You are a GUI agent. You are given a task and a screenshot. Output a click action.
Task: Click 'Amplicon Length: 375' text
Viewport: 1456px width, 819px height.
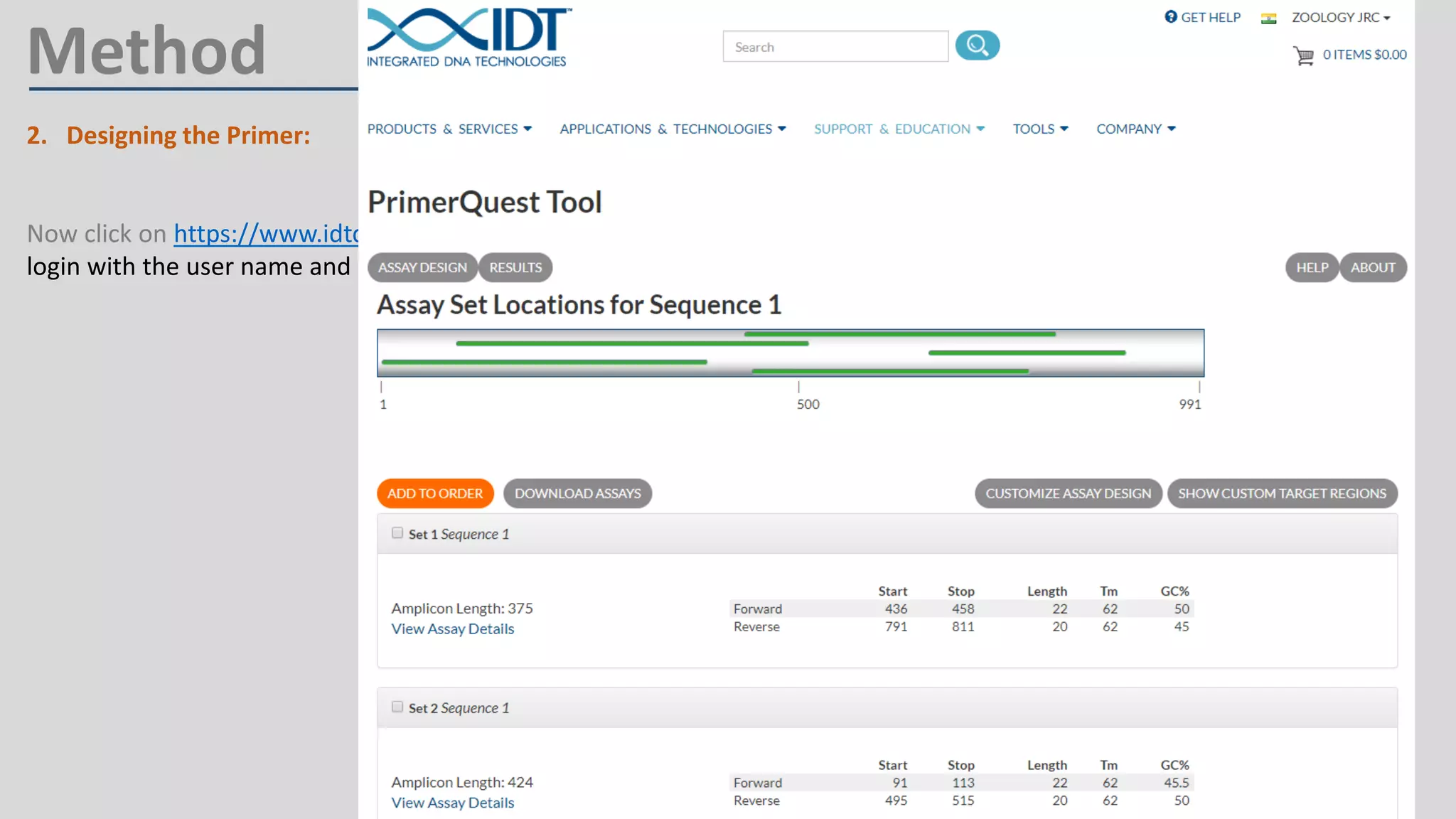[x=462, y=609]
